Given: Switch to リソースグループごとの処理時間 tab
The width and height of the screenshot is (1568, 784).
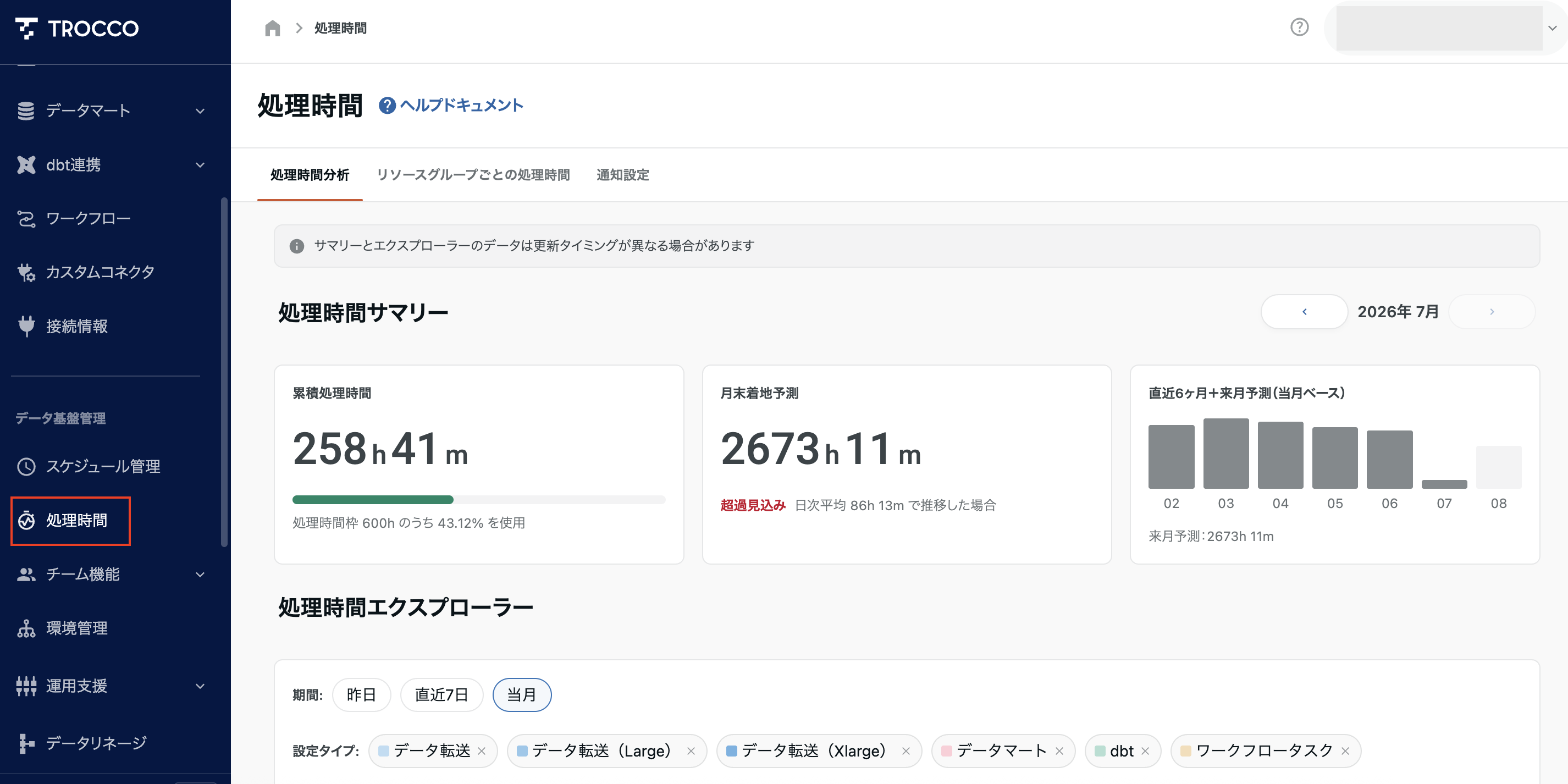Looking at the screenshot, I should coord(473,175).
